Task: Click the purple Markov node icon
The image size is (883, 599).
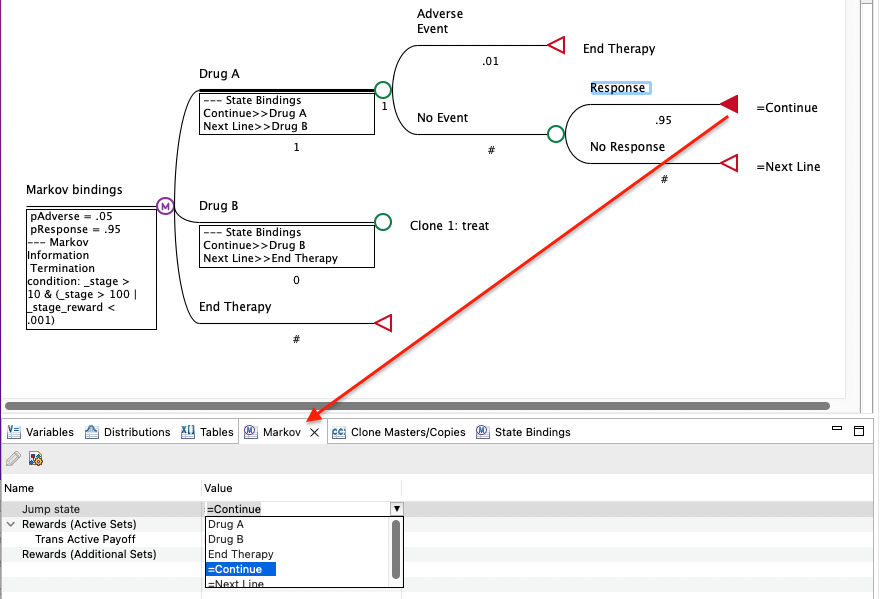Action: 165,207
